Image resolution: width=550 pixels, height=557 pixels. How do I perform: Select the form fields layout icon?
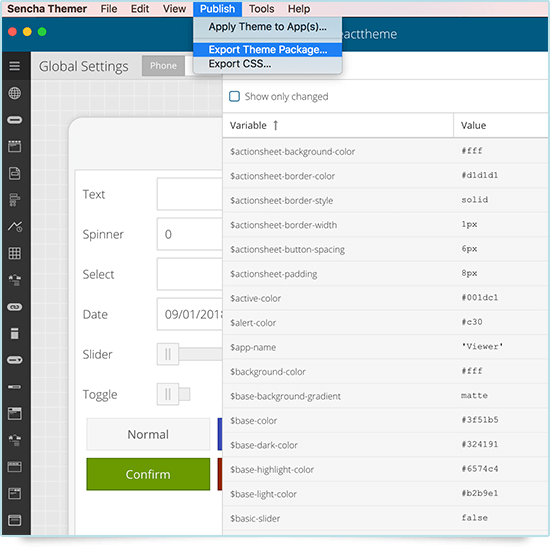click(15, 200)
